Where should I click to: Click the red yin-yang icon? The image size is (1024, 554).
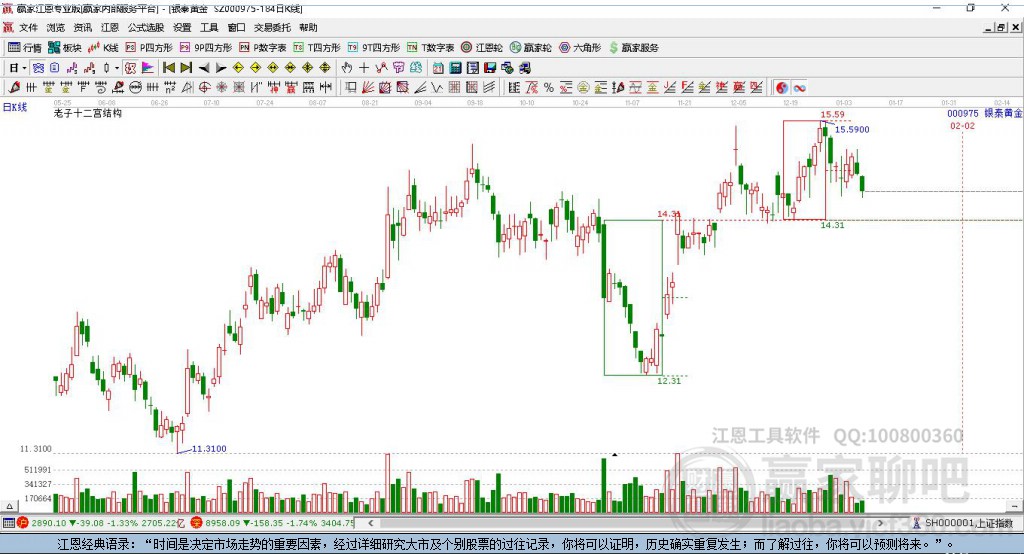[782, 88]
